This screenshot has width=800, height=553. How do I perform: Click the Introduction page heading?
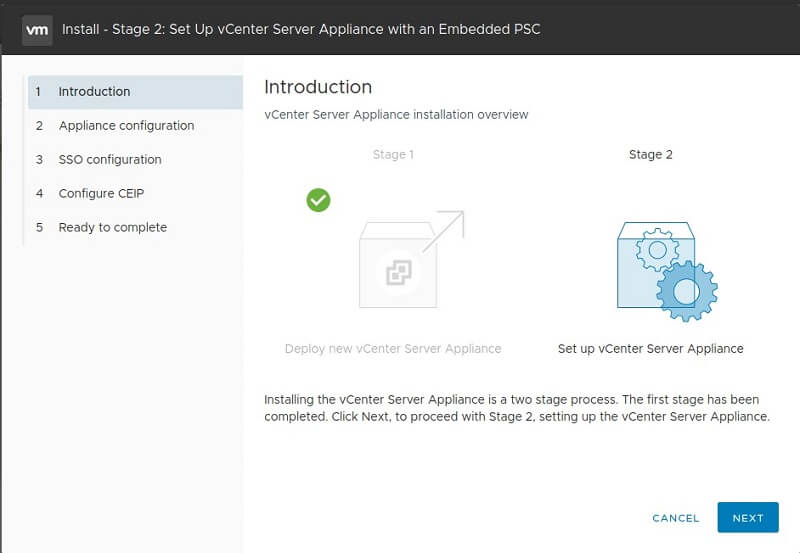(x=318, y=87)
